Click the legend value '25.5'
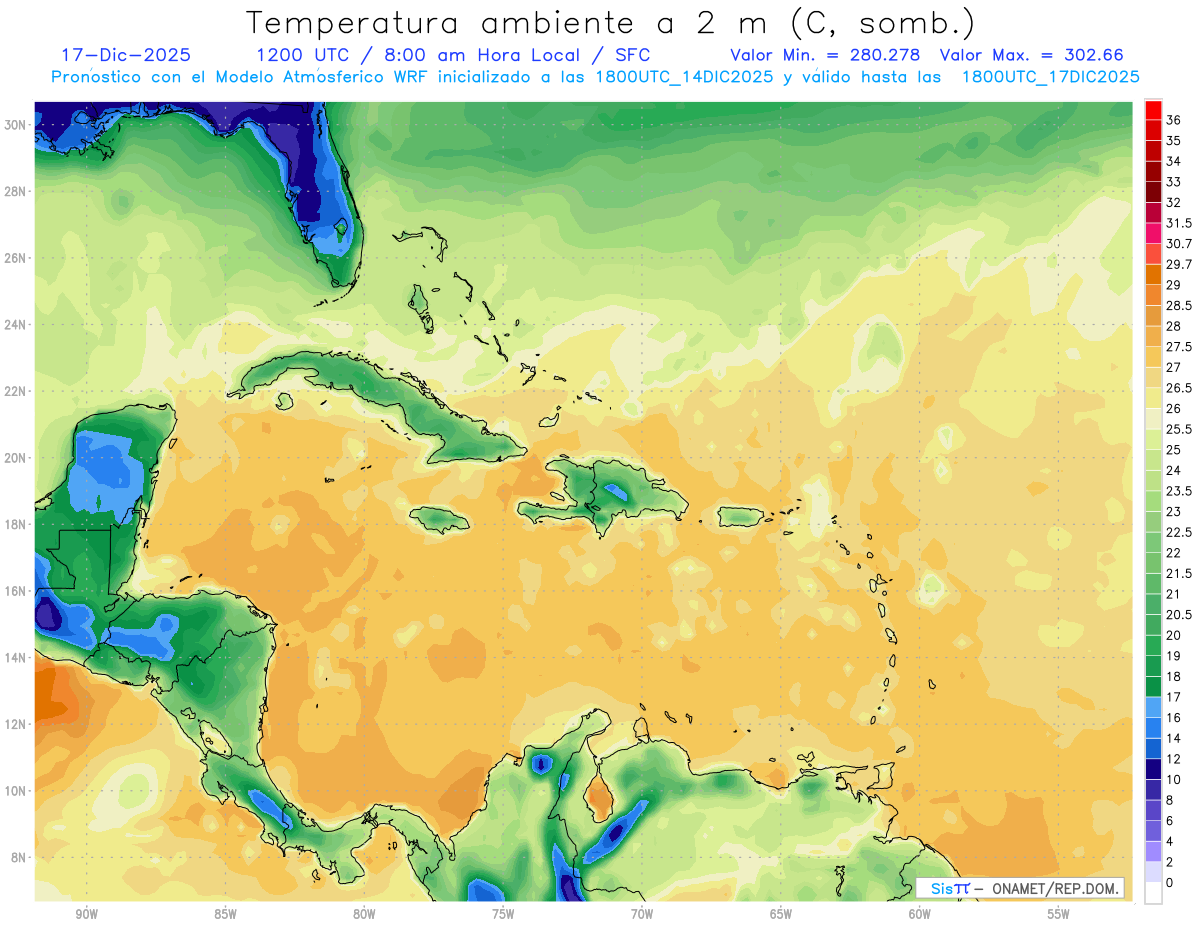Image resolution: width=1200 pixels, height=927 pixels. (x=1179, y=429)
